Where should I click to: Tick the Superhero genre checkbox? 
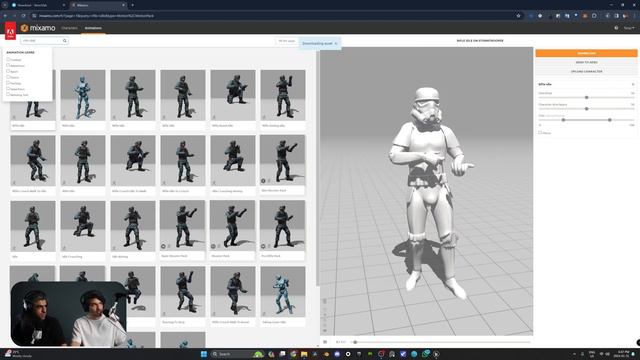point(8,88)
